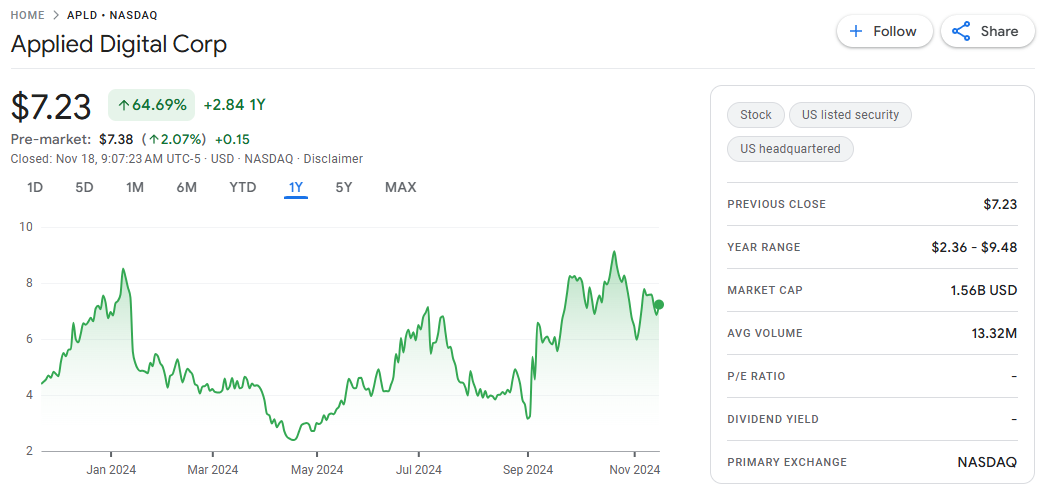1050x491 pixels.
Task: Select the 1D time range tab
Action: click(35, 187)
